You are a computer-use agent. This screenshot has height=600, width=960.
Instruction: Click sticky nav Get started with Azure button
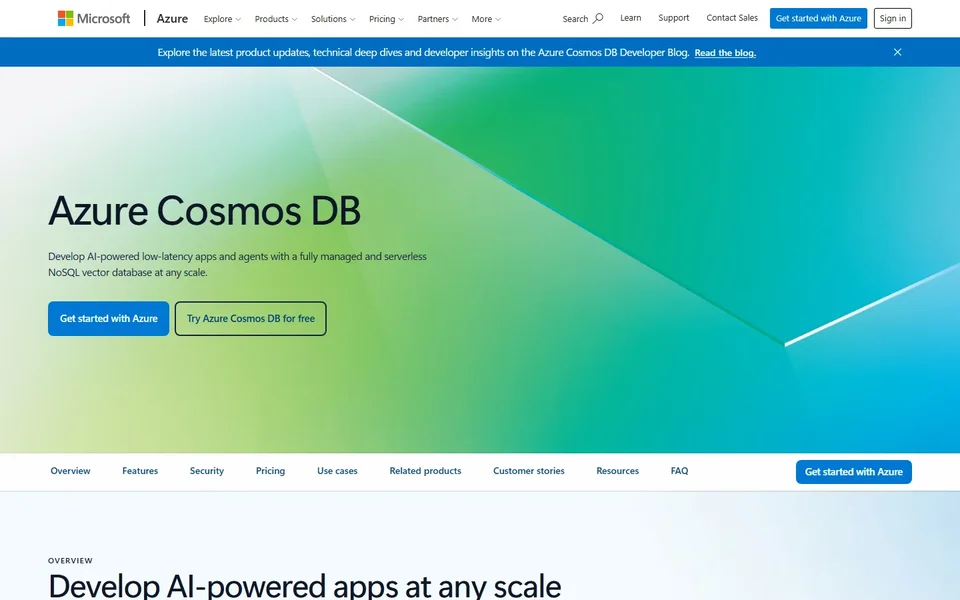pyautogui.click(x=853, y=472)
